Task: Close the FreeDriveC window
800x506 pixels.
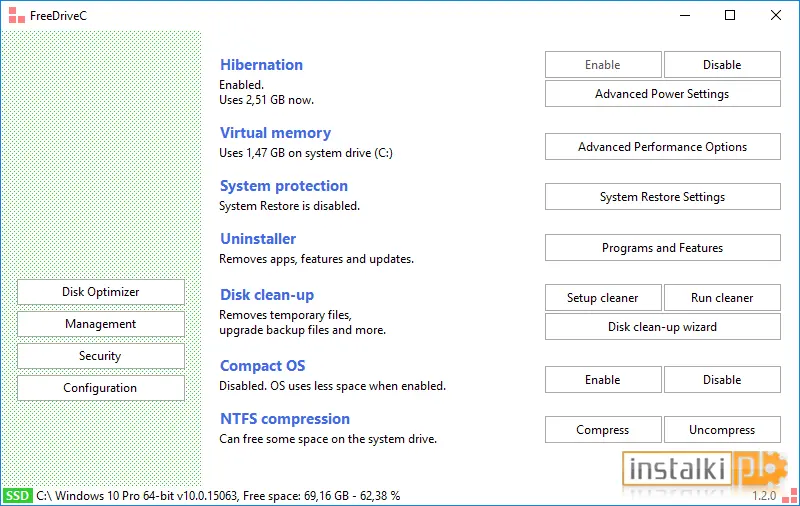Action: 776,15
